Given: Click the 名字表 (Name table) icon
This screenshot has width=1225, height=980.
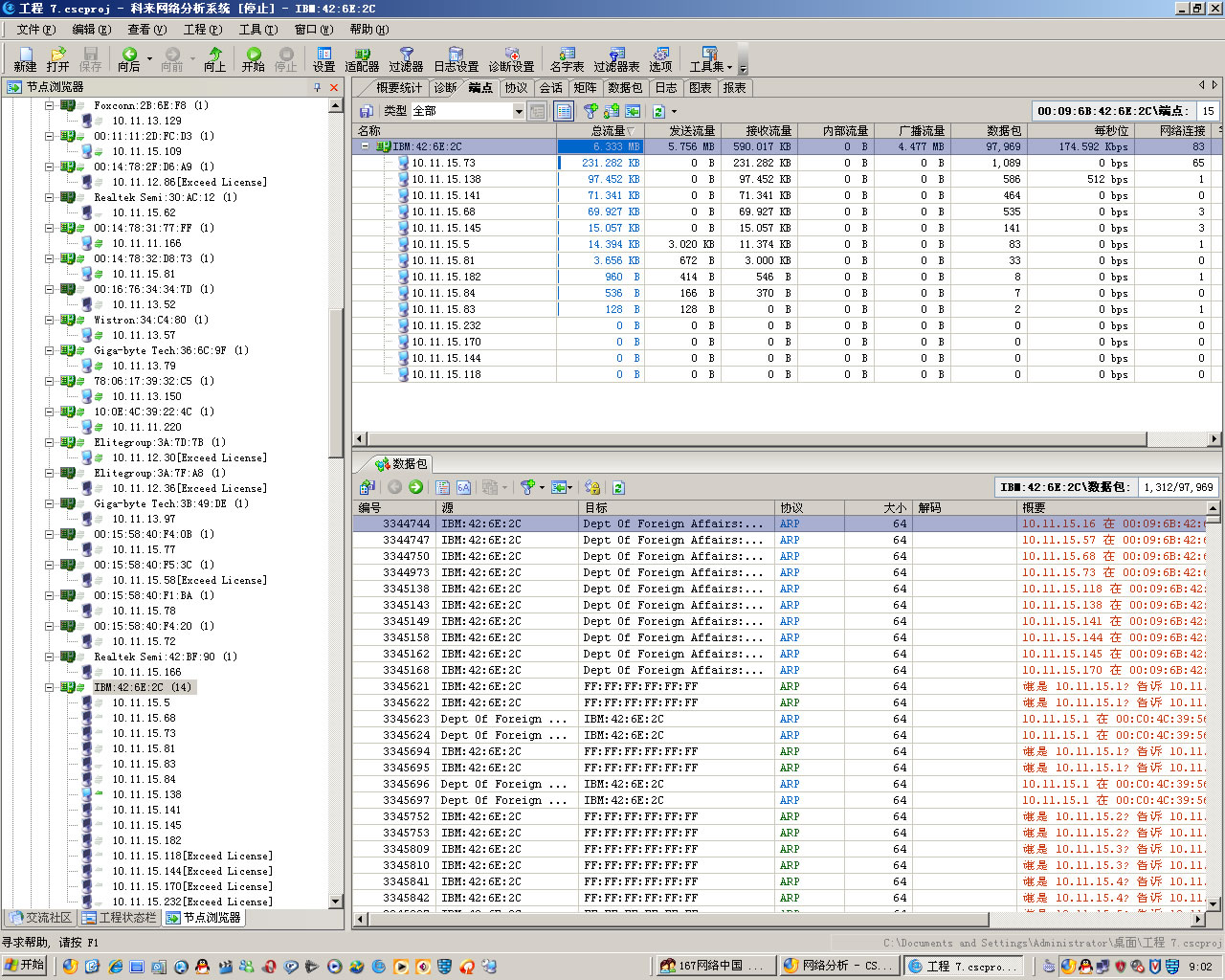Looking at the screenshot, I should point(567,59).
